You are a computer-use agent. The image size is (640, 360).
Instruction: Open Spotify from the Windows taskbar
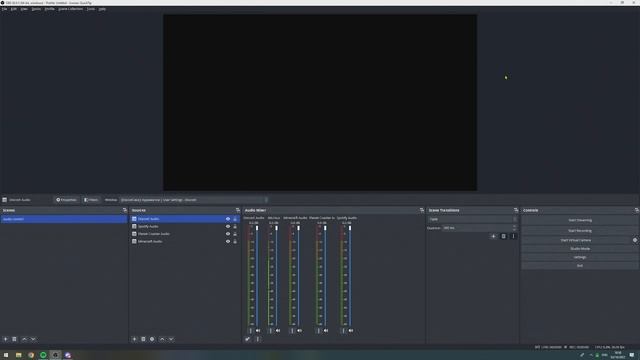click(43, 355)
